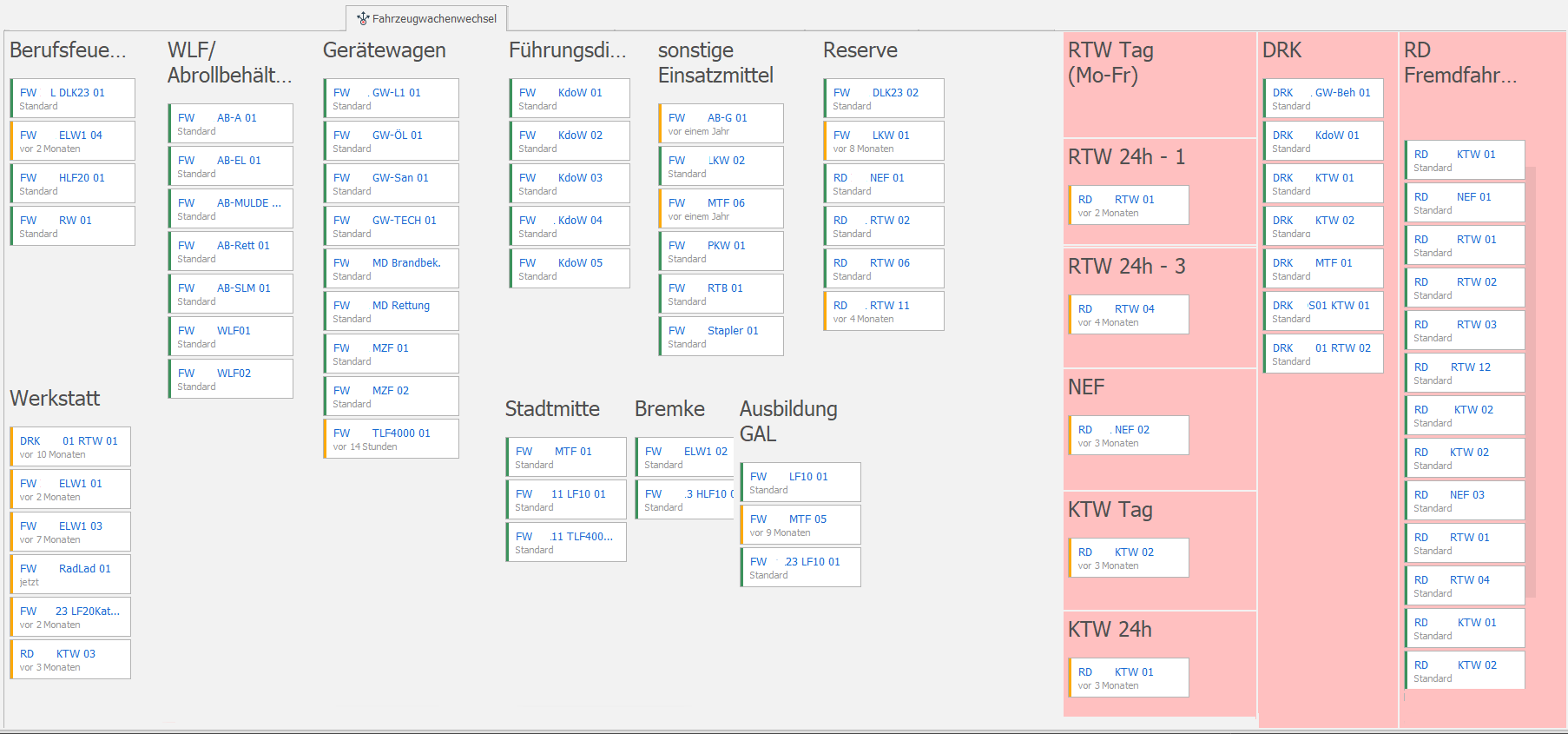This screenshot has height=734, width=1568.
Task: Select the NEF 02 card under NEF
Action: (x=1129, y=435)
